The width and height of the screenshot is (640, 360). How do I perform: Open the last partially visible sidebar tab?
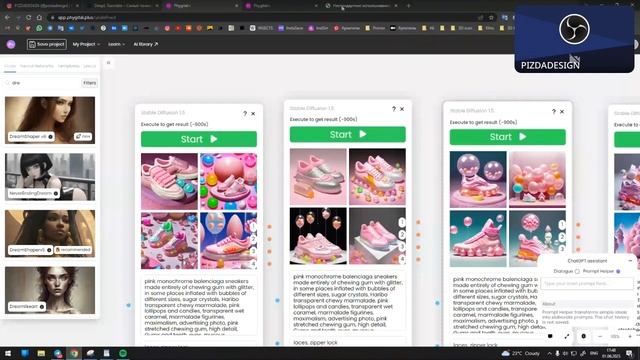point(90,66)
